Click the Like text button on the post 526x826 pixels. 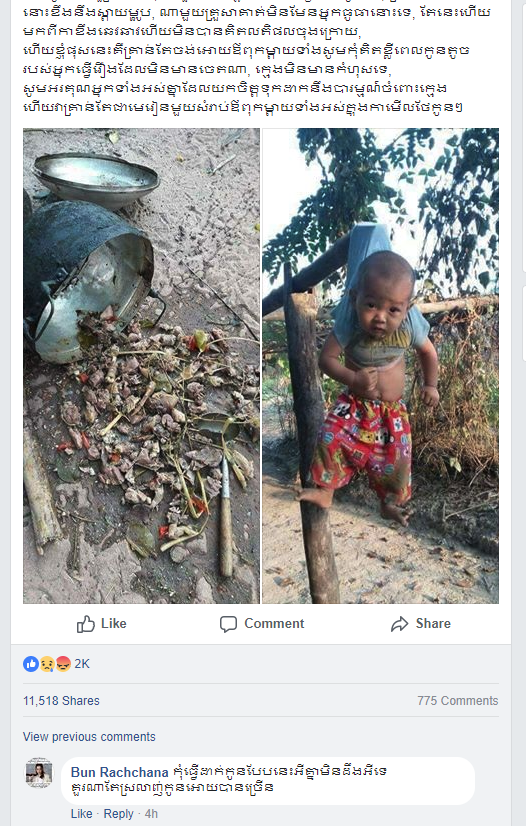113,624
